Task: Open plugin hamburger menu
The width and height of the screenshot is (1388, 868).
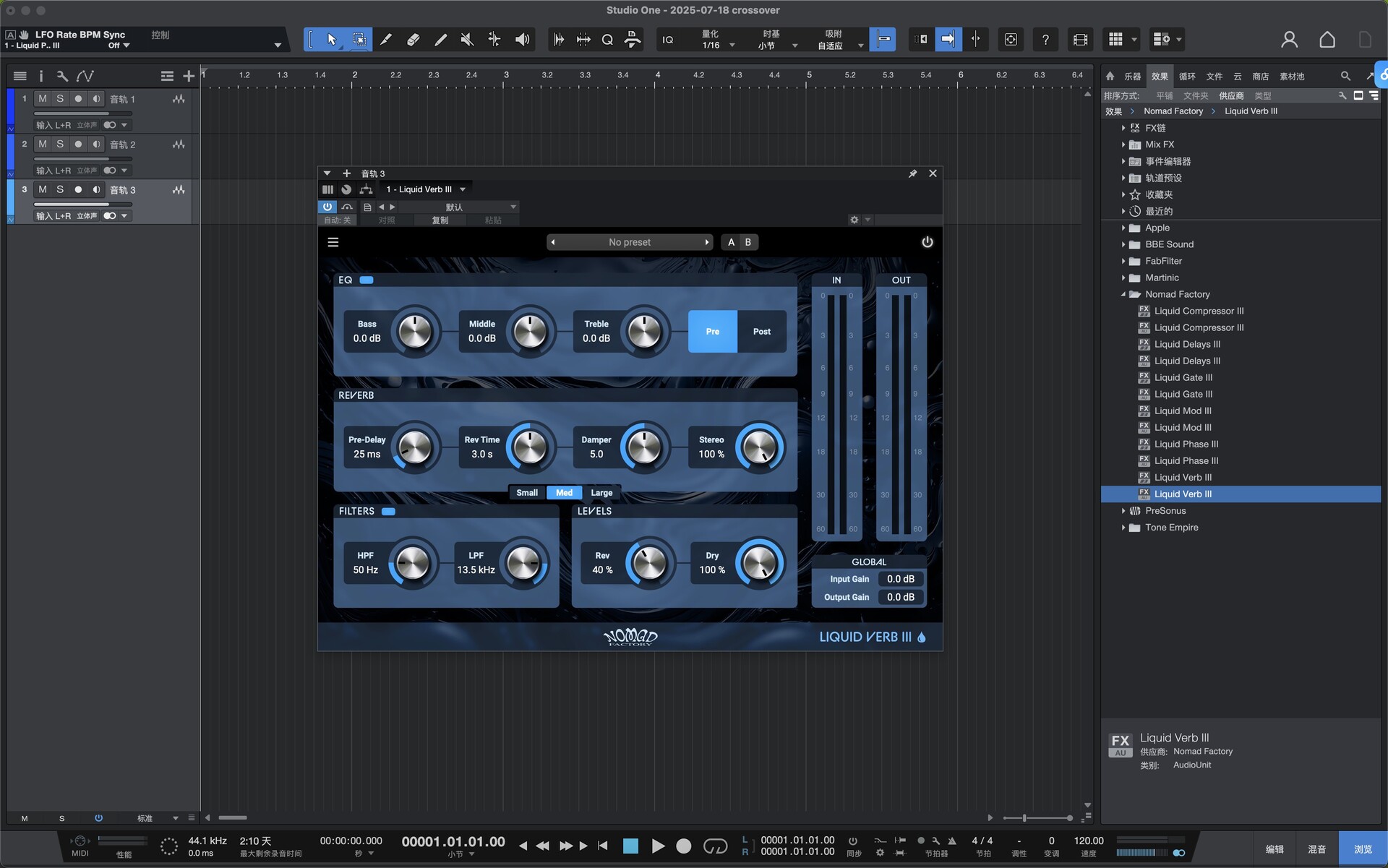Action: coord(333,242)
